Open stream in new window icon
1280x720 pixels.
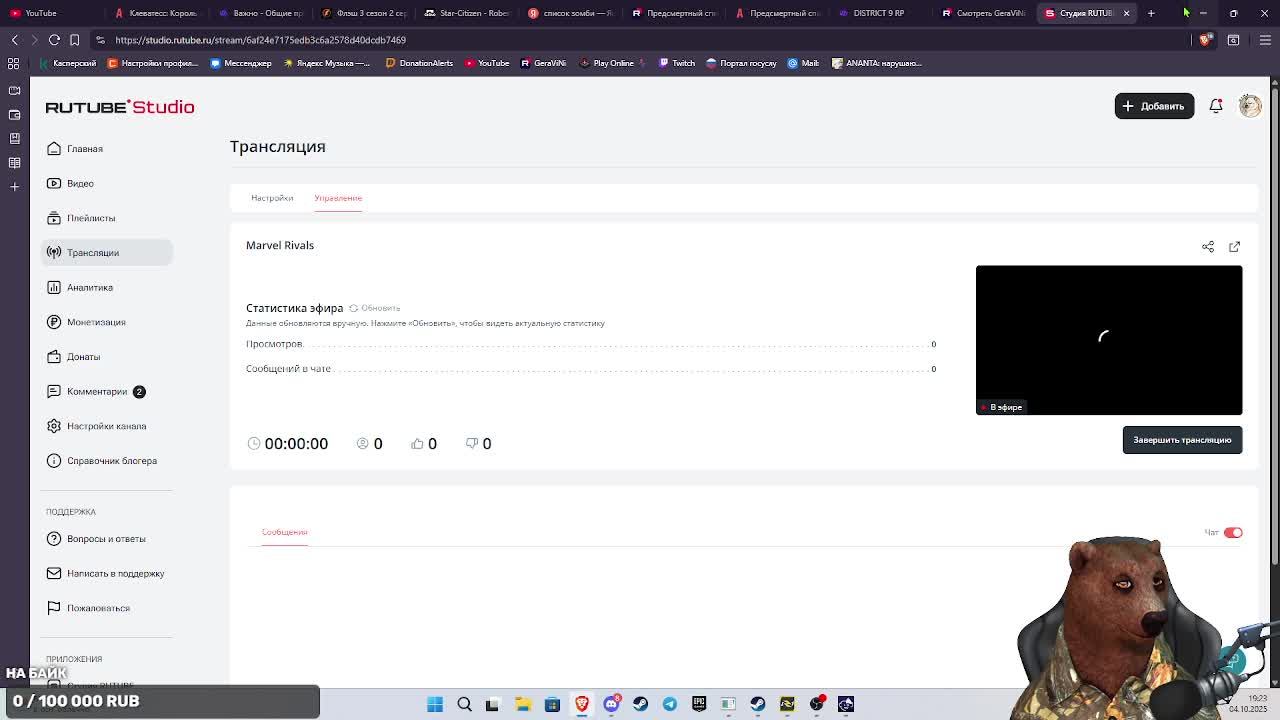coord(1234,247)
